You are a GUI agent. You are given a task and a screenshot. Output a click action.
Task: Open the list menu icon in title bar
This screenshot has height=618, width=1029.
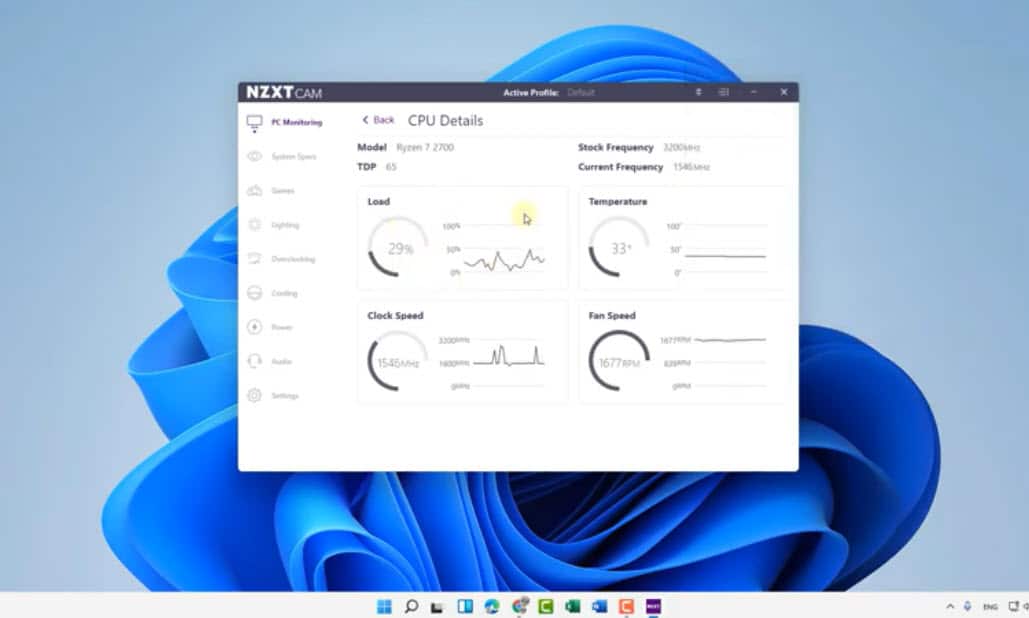point(724,92)
